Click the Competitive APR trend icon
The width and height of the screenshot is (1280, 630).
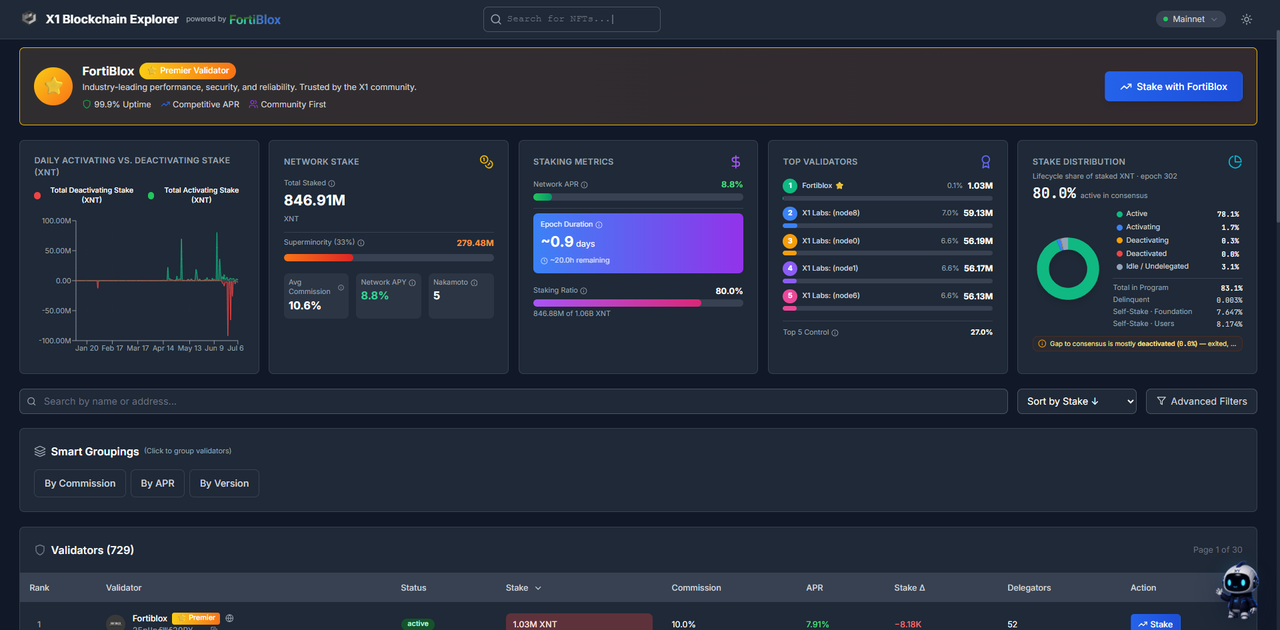click(x=165, y=104)
